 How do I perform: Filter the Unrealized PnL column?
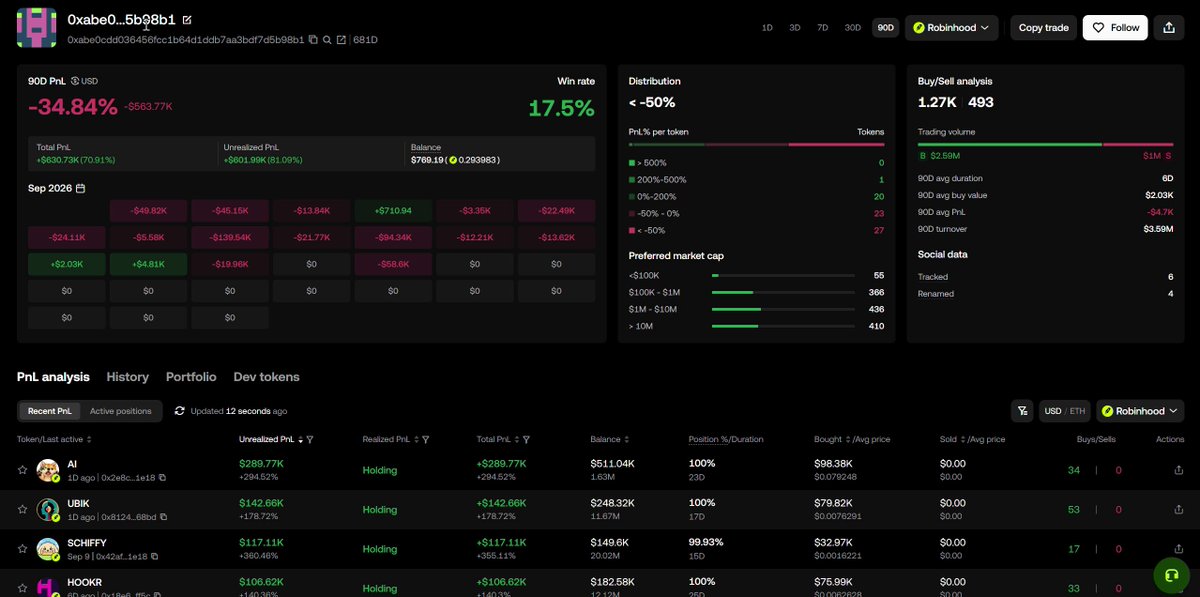pyautogui.click(x=310, y=439)
